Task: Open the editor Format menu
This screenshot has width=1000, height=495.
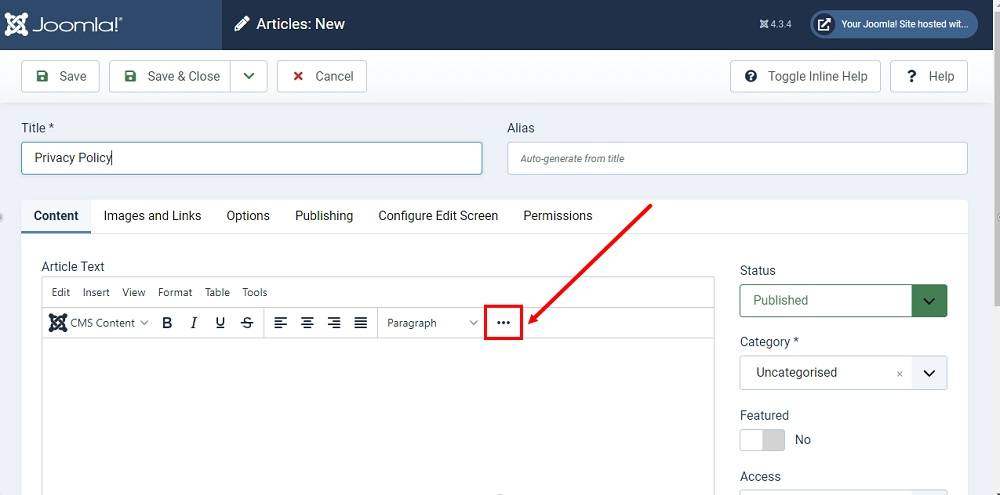Action: coord(175,292)
